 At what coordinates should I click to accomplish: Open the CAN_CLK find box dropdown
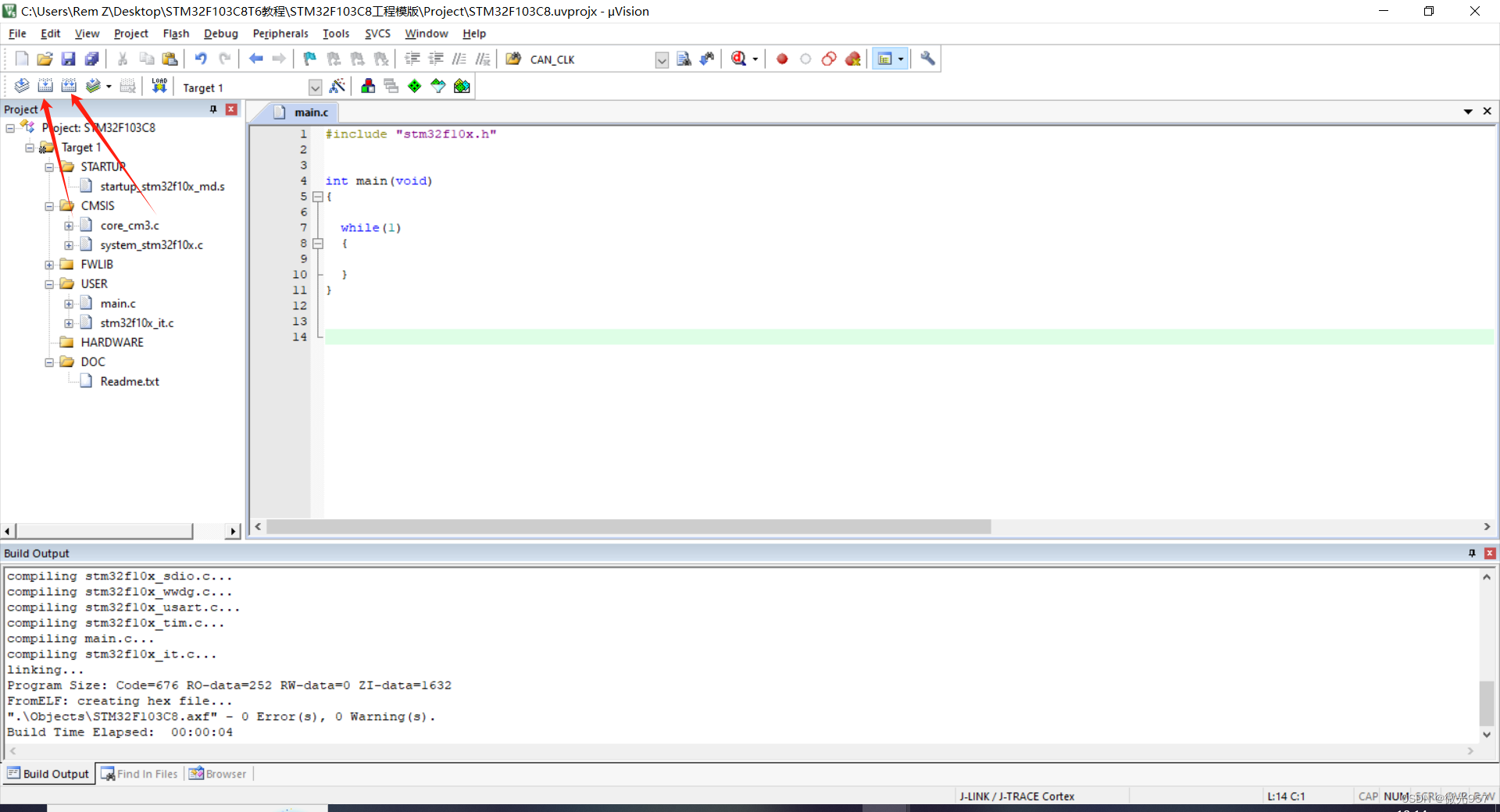pos(662,59)
